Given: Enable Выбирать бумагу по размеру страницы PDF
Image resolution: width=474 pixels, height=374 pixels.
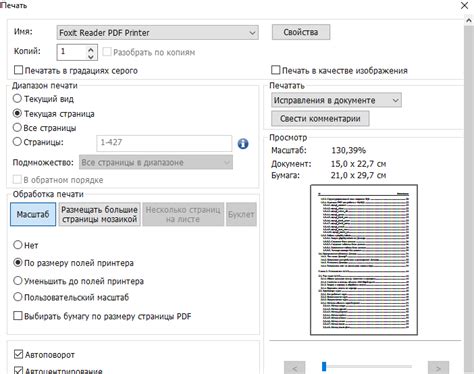Looking at the screenshot, I should pyautogui.click(x=18, y=316).
